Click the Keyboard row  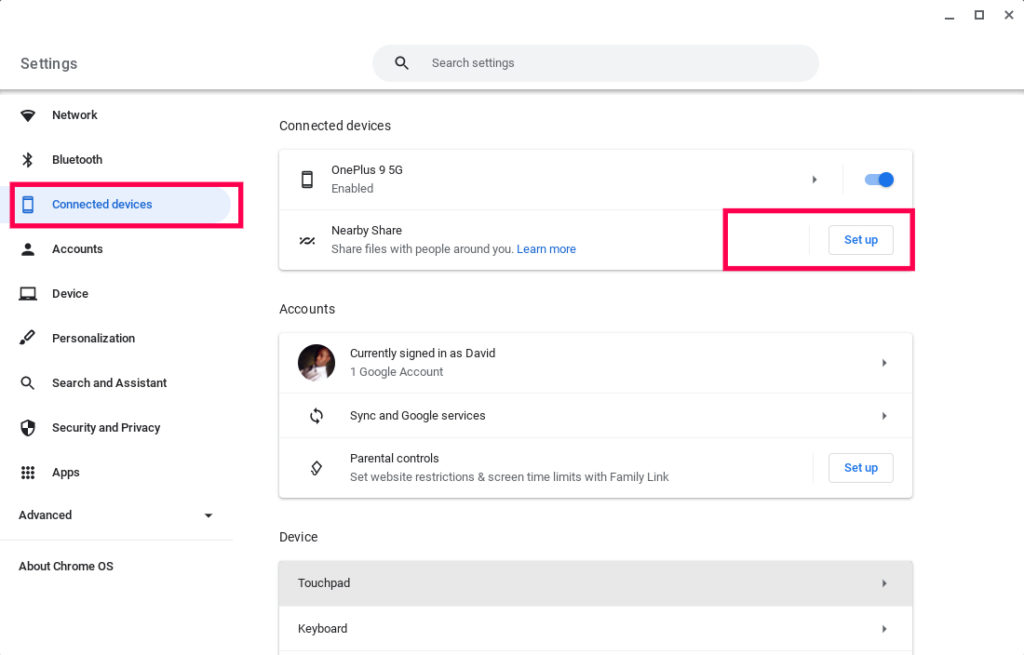(x=596, y=629)
